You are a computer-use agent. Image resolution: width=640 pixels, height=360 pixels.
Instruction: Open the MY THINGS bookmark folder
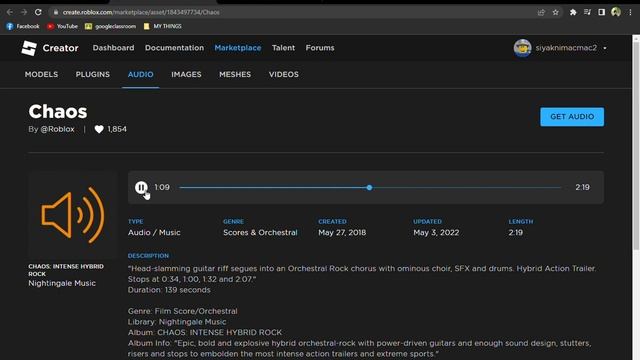coord(162,26)
